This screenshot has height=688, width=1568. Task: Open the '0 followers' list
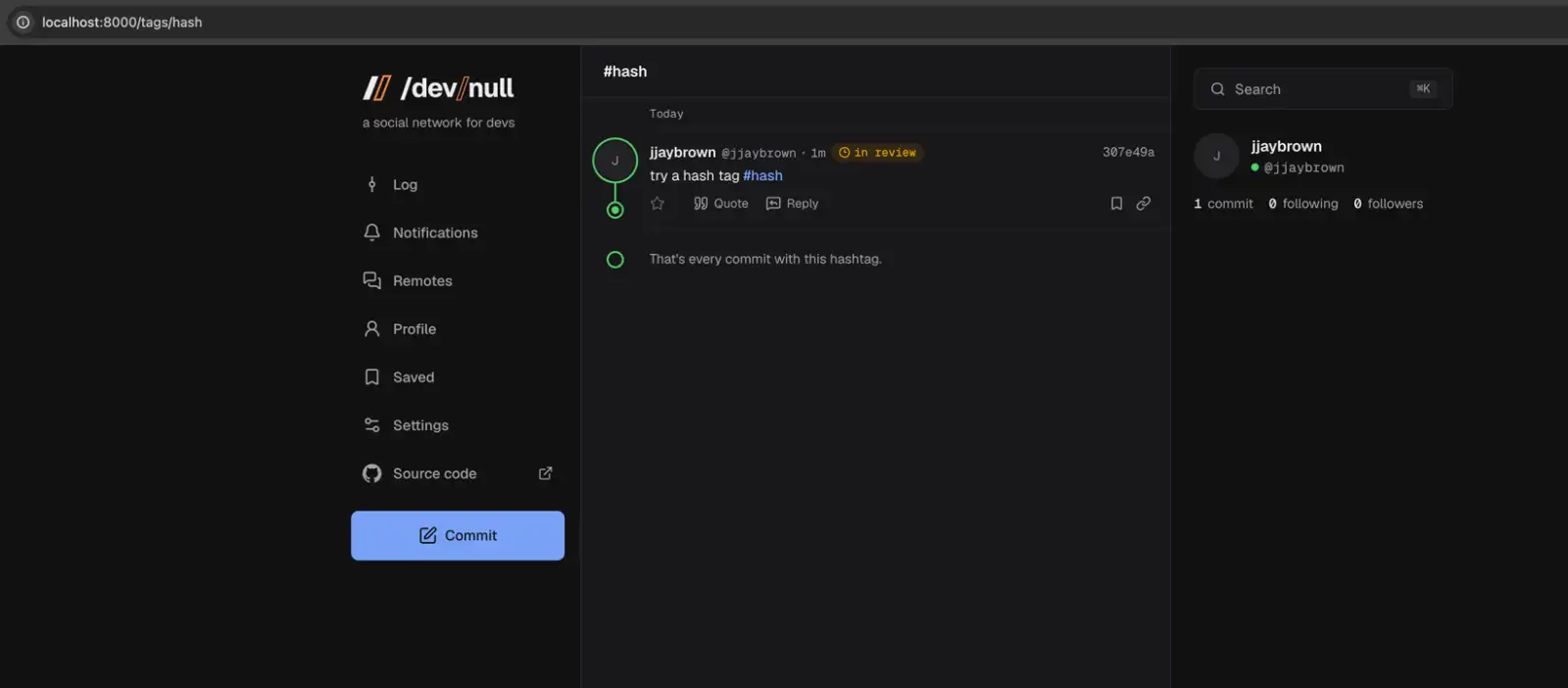[x=1389, y=204]
